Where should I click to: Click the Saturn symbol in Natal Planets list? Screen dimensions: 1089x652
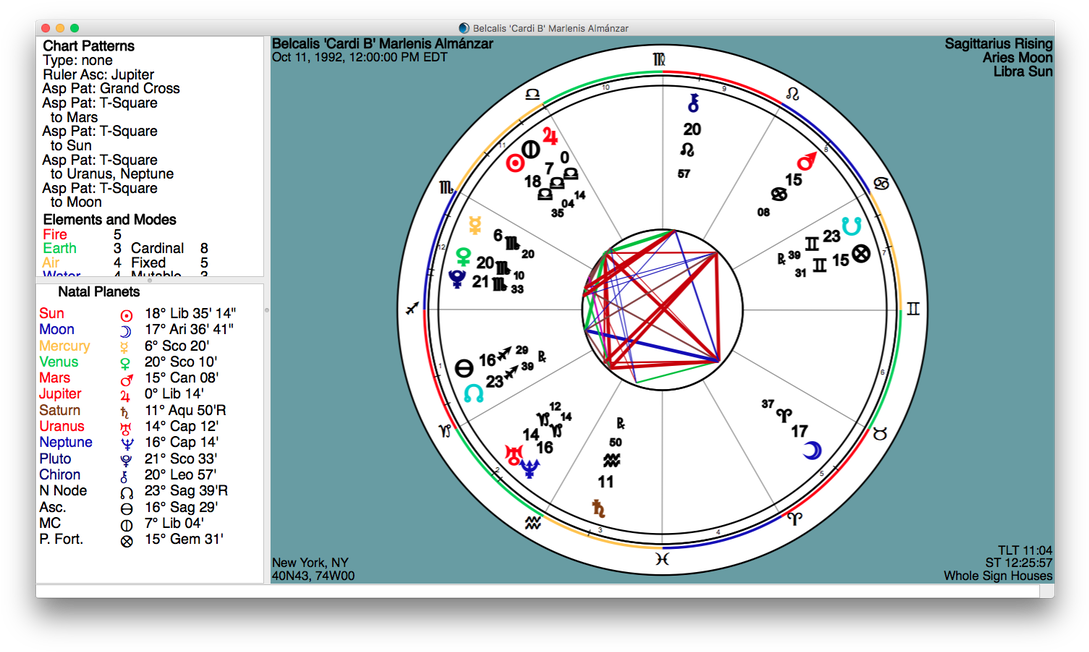(125, 412)
